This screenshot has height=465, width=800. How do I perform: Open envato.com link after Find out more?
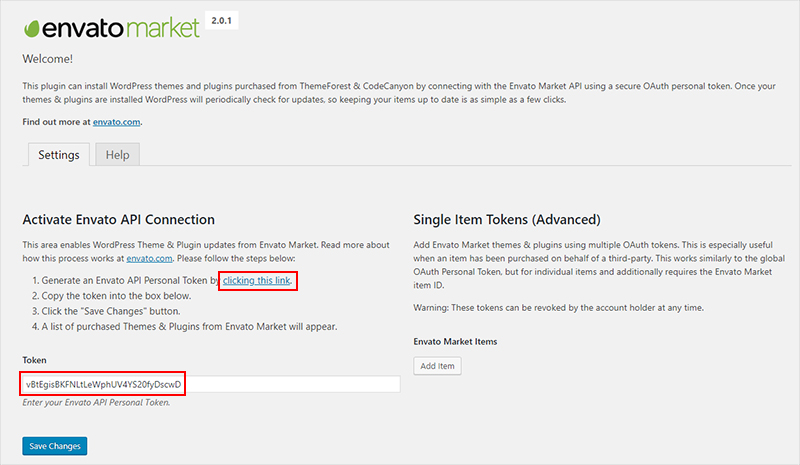coord(116,122)
